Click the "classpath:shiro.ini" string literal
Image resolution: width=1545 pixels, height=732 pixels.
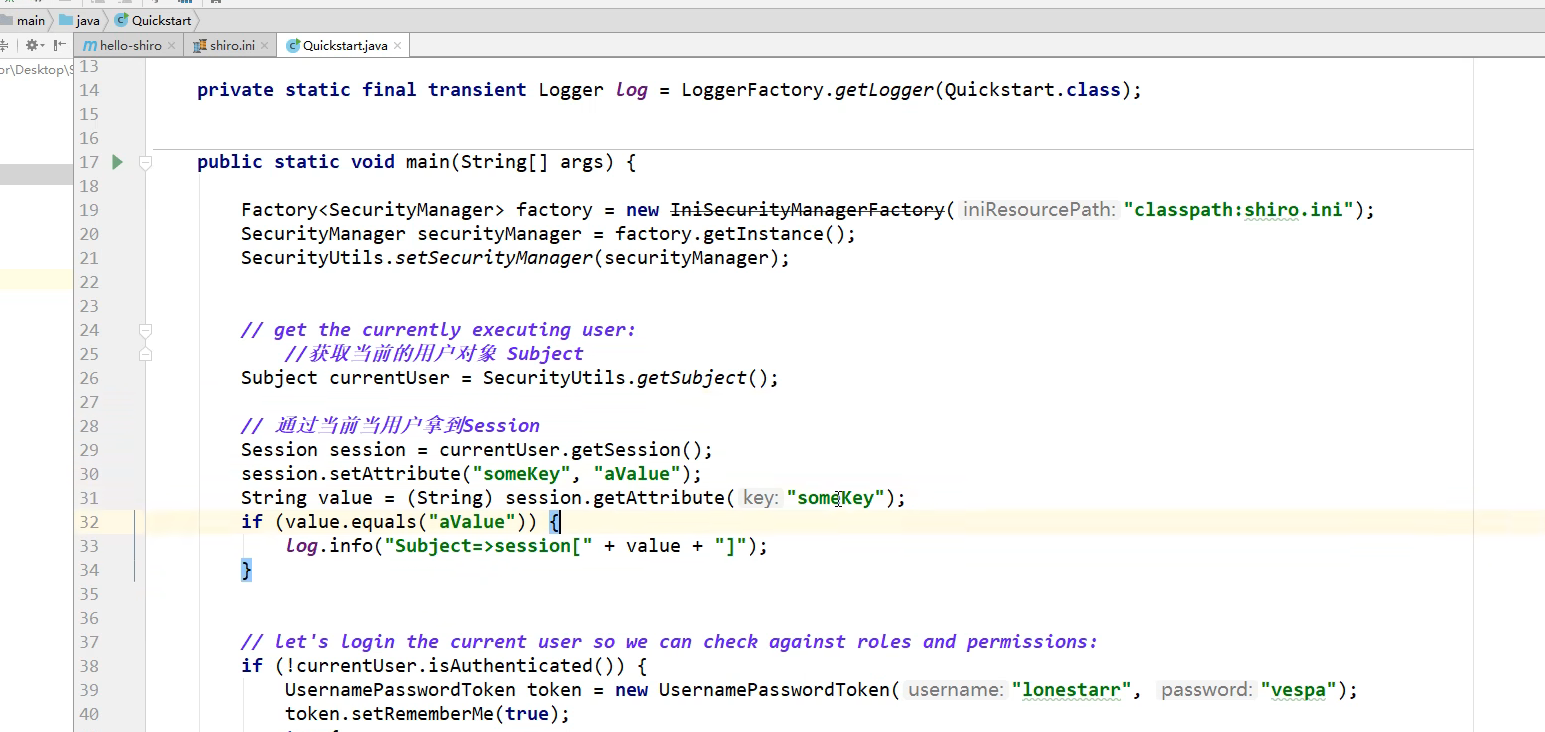click(x=1245, y=210)
